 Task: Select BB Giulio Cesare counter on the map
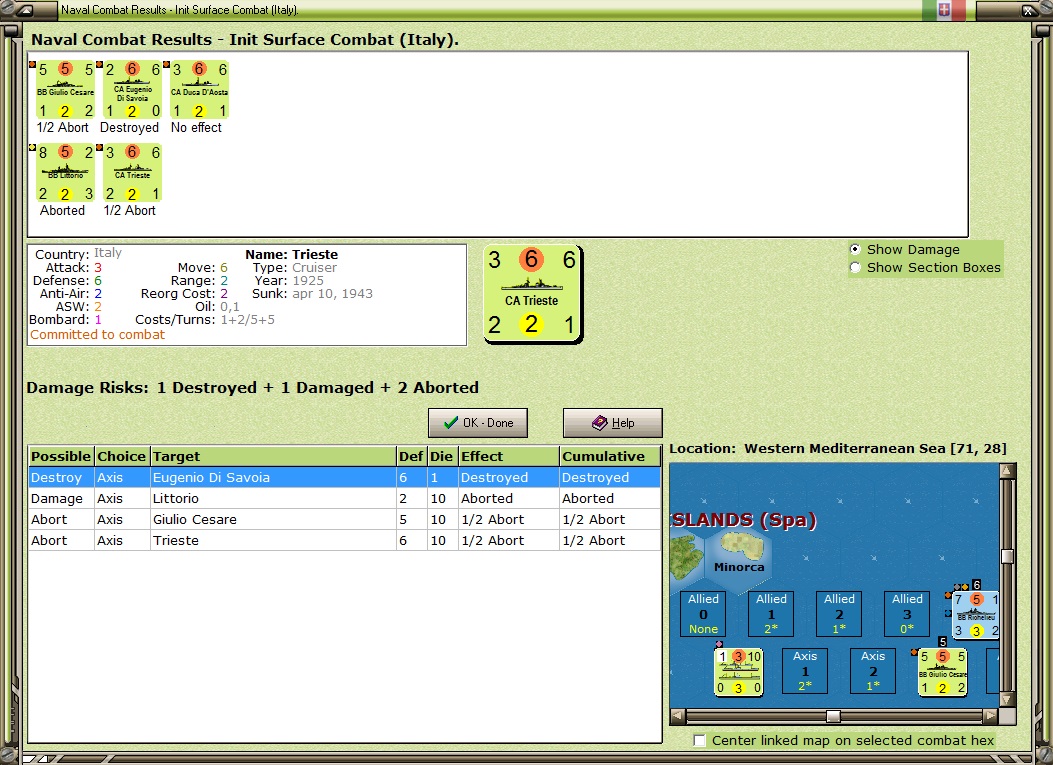click(x=942, y=672)
